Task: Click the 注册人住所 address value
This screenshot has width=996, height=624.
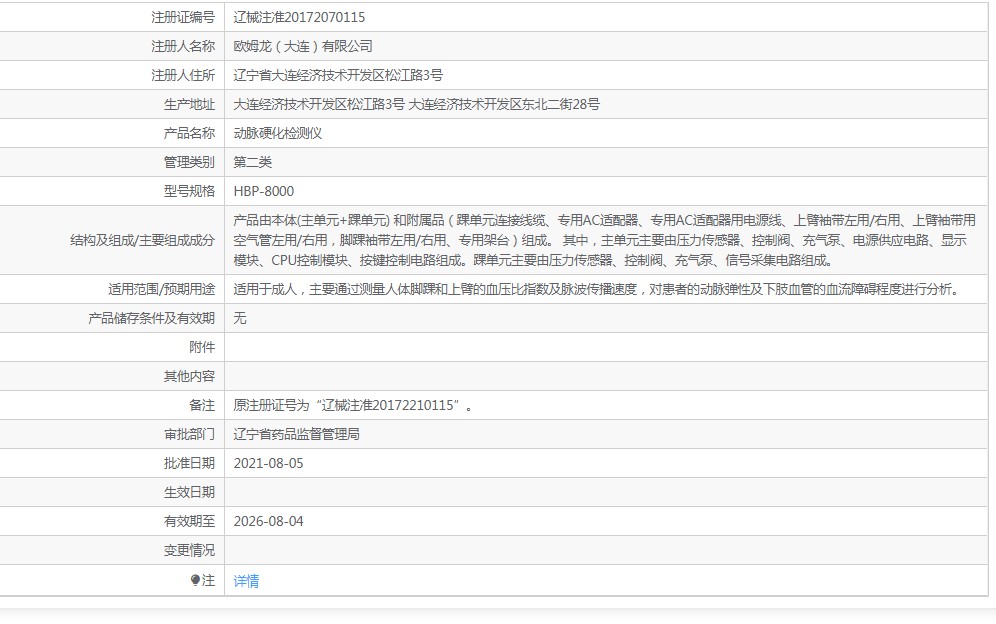Action: (x=338, y=75)
